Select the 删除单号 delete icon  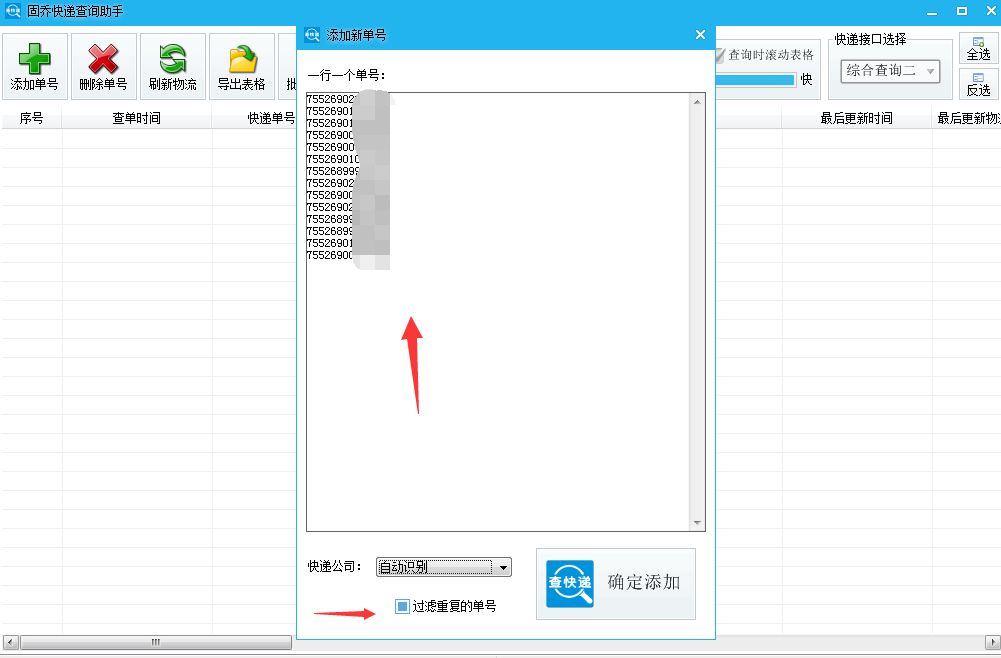102,58
